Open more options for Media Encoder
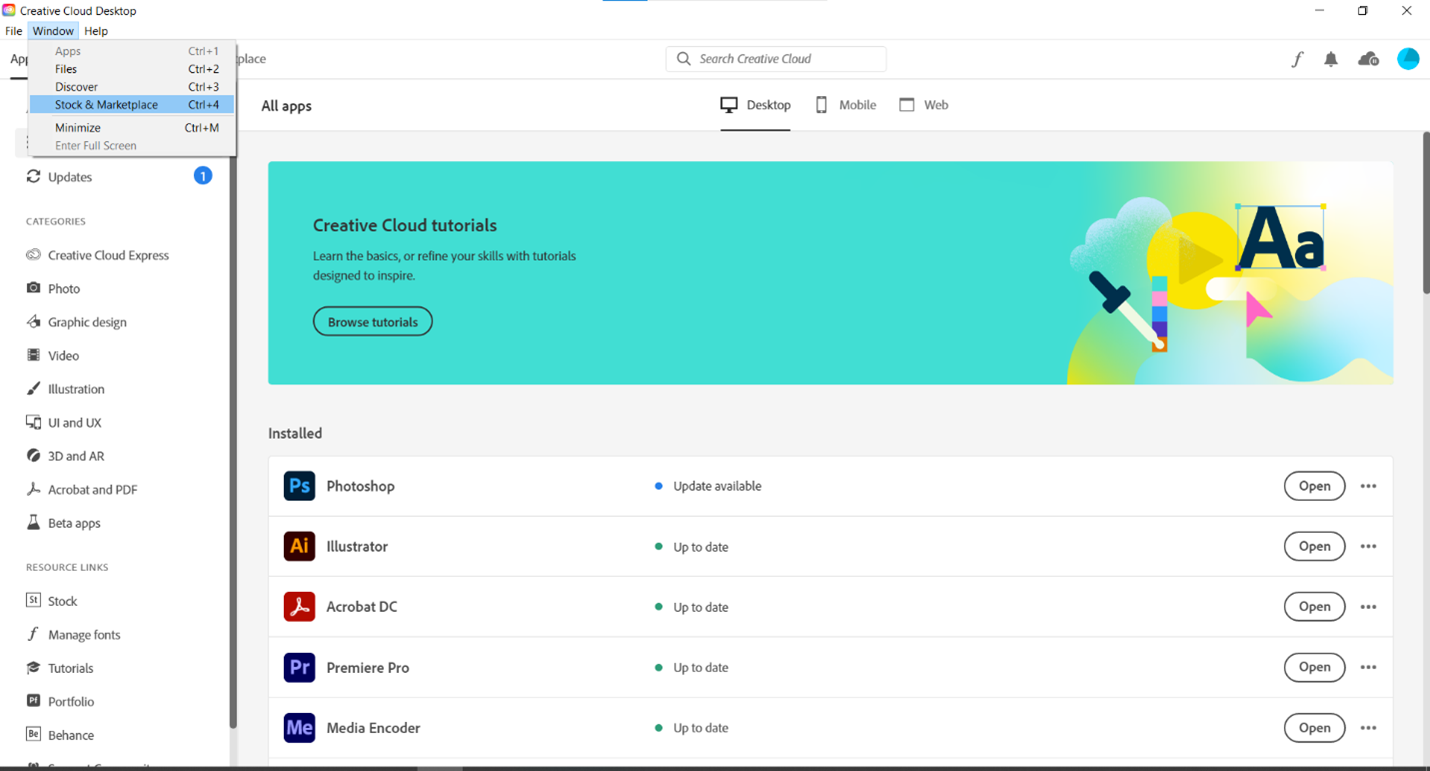 [x=1368, y=727]
